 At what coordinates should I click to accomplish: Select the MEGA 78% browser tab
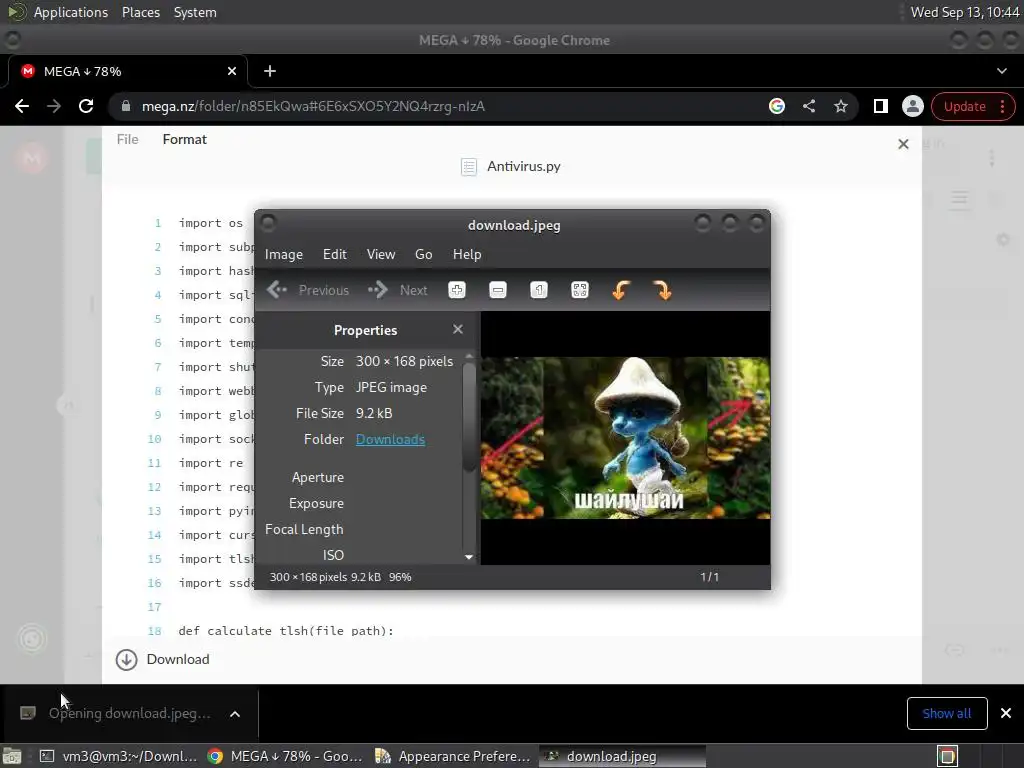click(x=128, y=71)
